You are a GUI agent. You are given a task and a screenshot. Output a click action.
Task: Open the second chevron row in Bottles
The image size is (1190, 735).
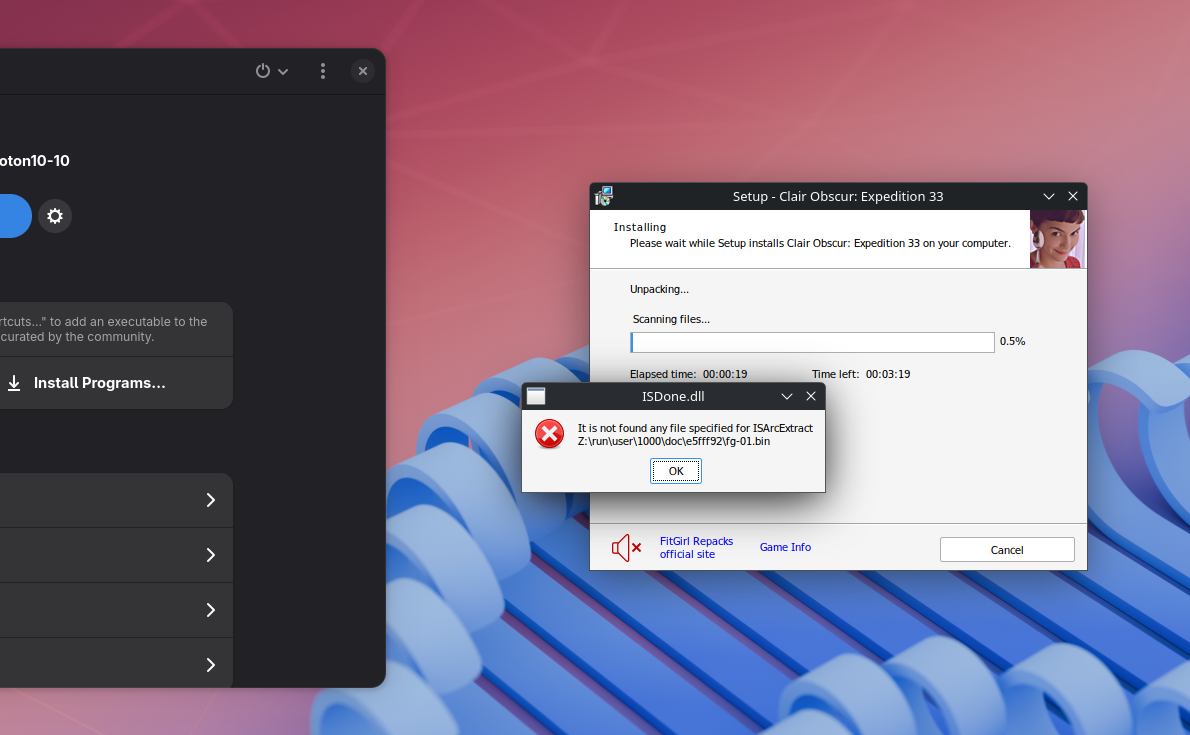click(x=116, y=555)
